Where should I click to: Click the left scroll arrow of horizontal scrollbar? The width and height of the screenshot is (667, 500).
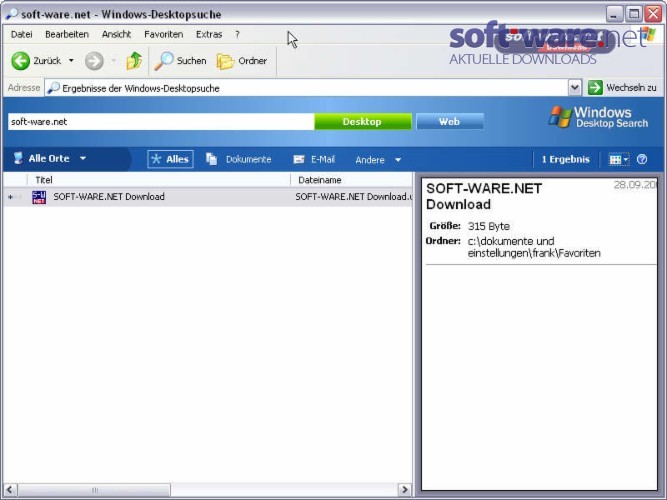[10, 489]
